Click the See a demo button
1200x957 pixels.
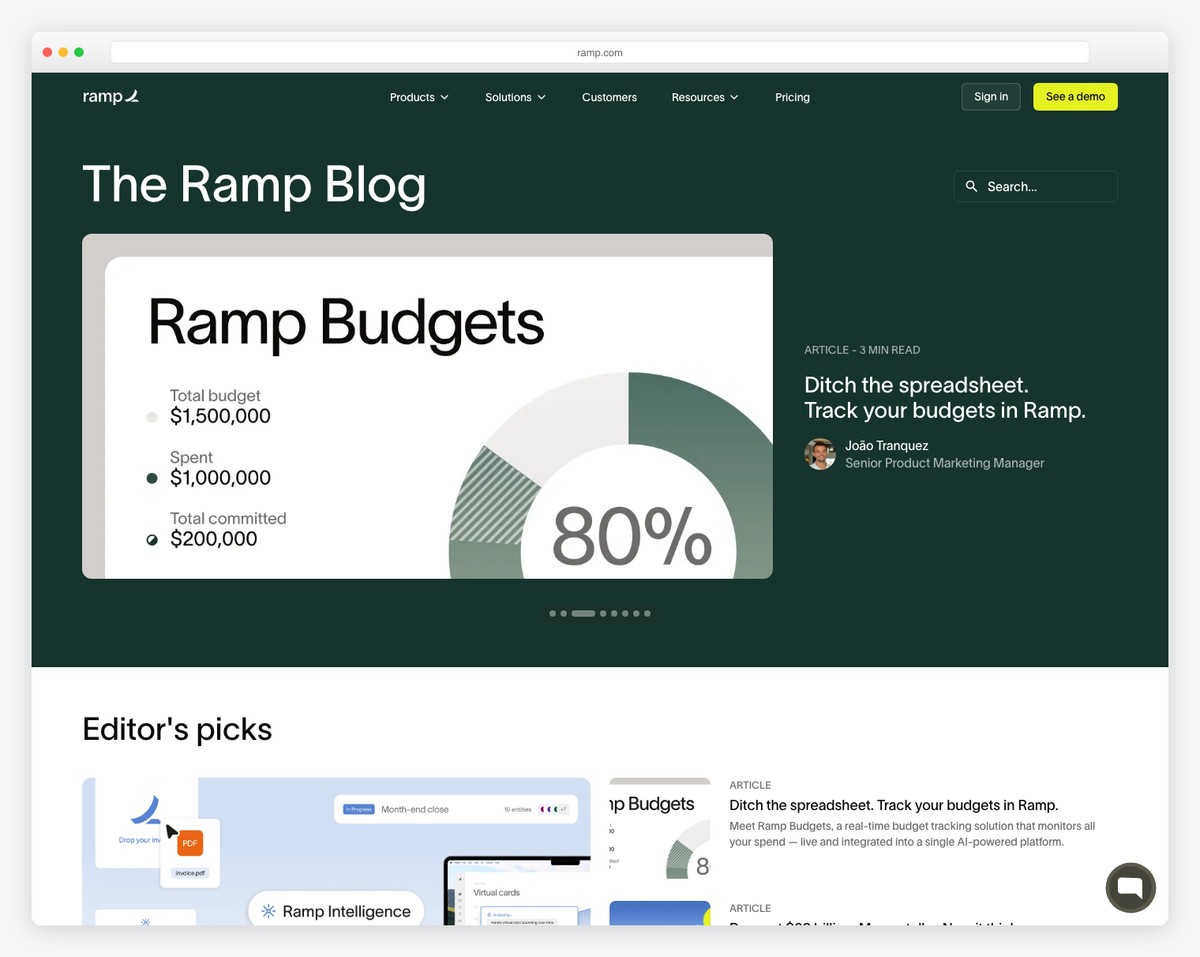[1075, 96]
